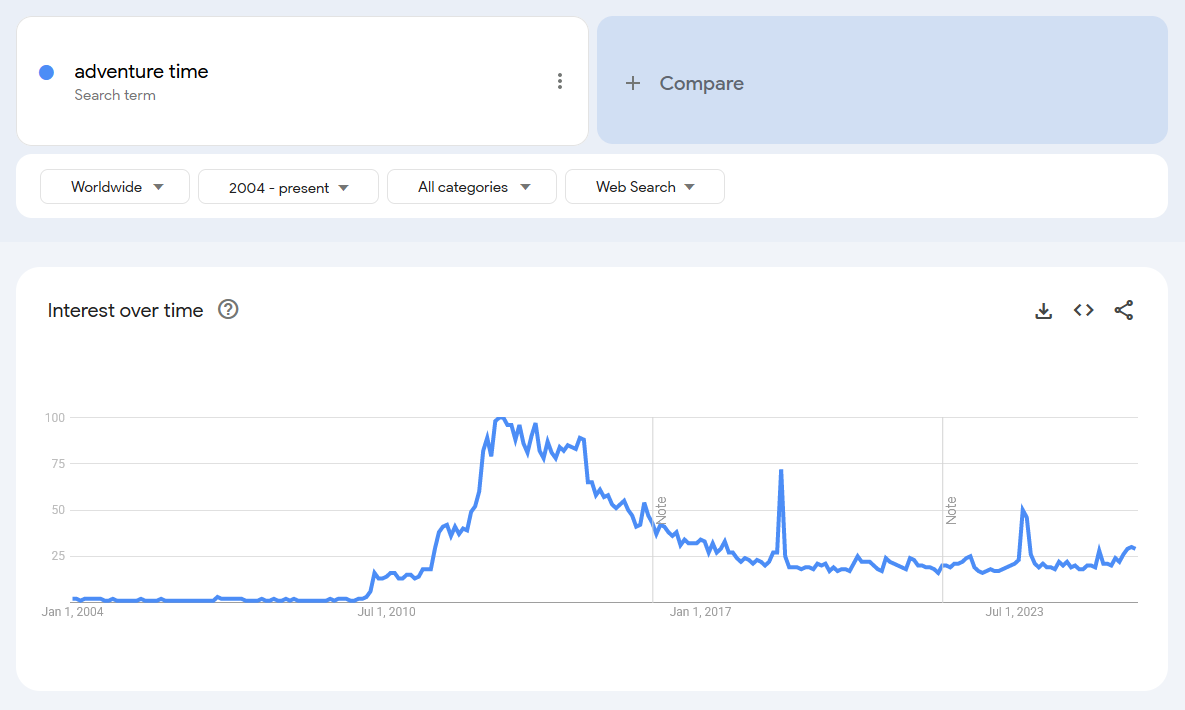Click the Jul 1, 2023 axis label

click(1014, 612)
